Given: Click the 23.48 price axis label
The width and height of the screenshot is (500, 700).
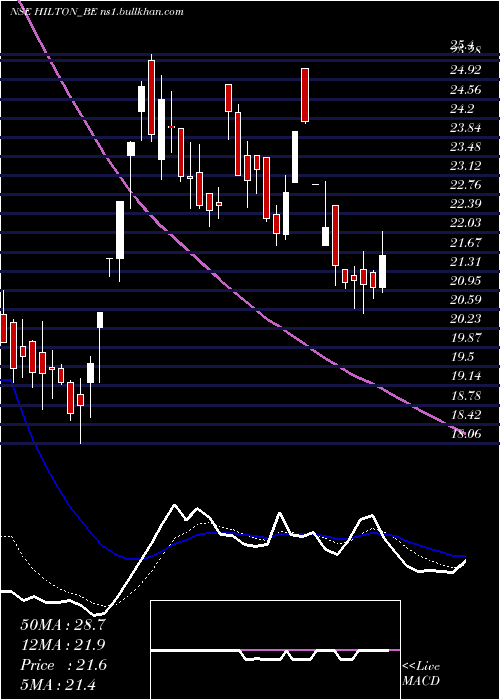Looking at the screenshot, I should 466,147.
